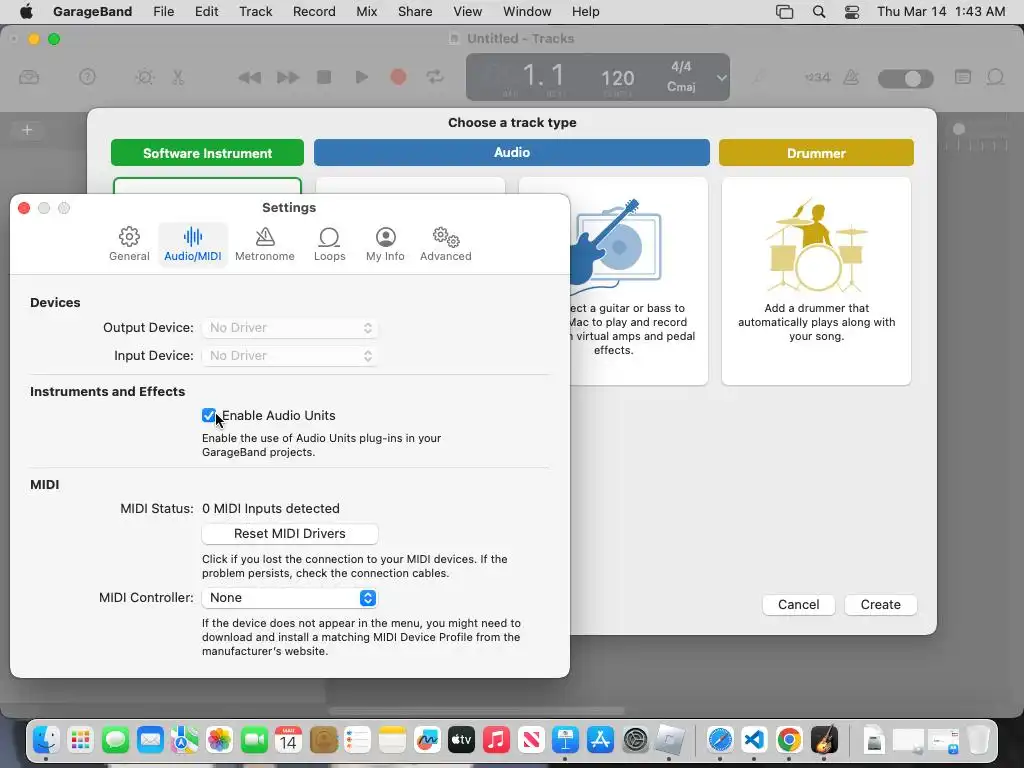Open the Library icon in GarageBand toolbar
The height and width of the screenshot is (768, 1024).
tap(29, 78)
